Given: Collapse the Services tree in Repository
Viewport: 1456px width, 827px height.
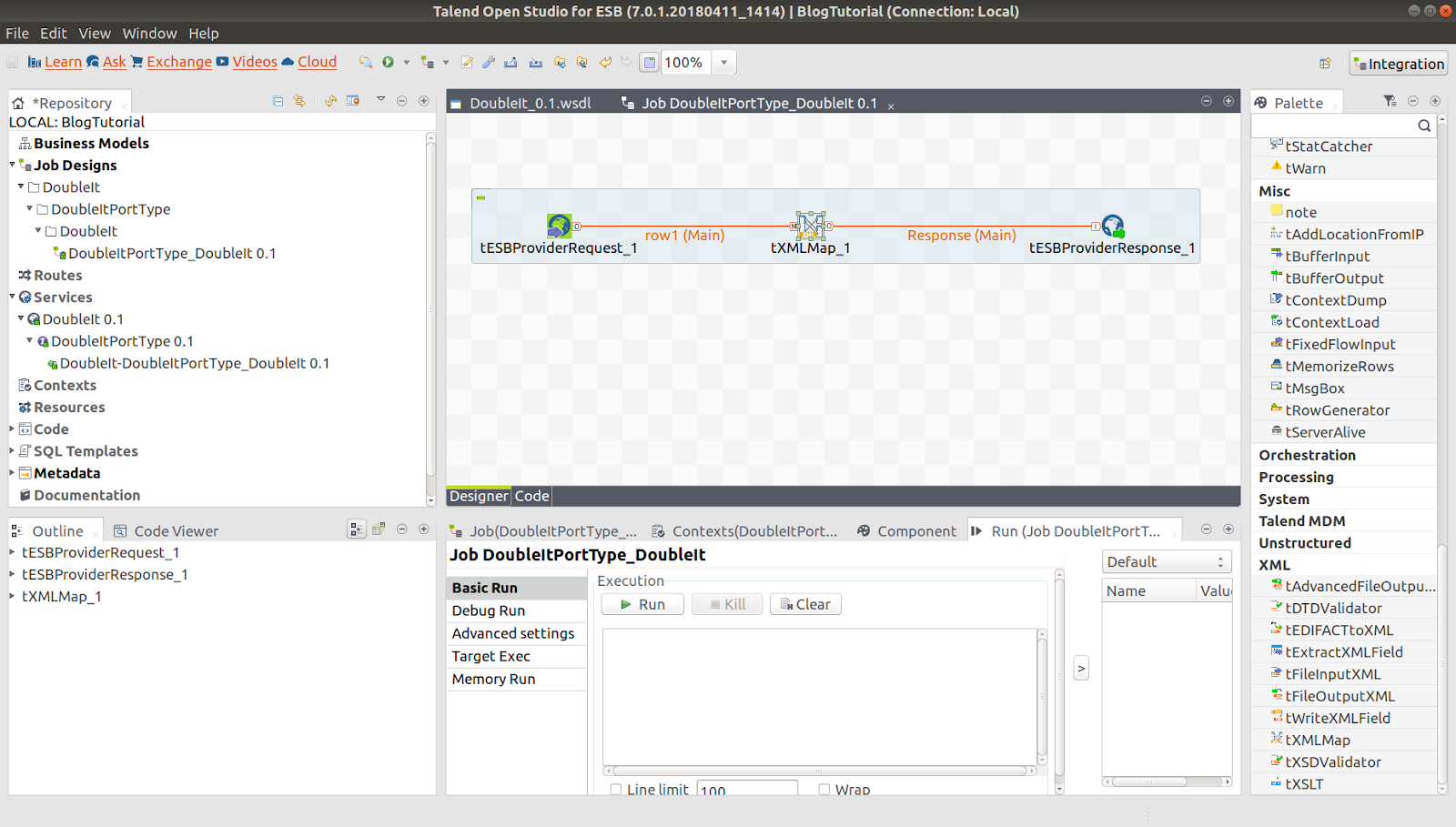Looking at the screenshot, I should pyautogui.click(x=11, y=297).
